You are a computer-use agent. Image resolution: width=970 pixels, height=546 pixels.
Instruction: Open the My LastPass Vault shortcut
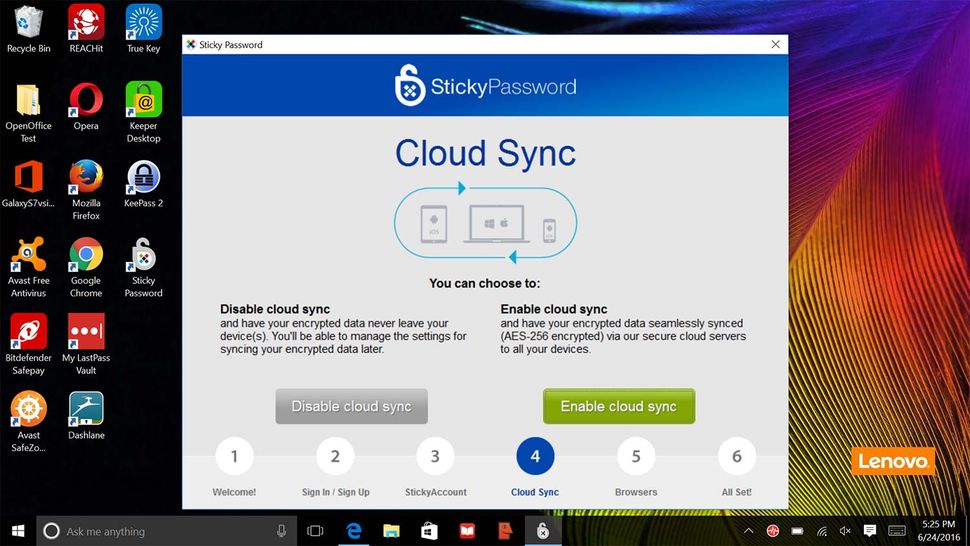coord(86,344)
